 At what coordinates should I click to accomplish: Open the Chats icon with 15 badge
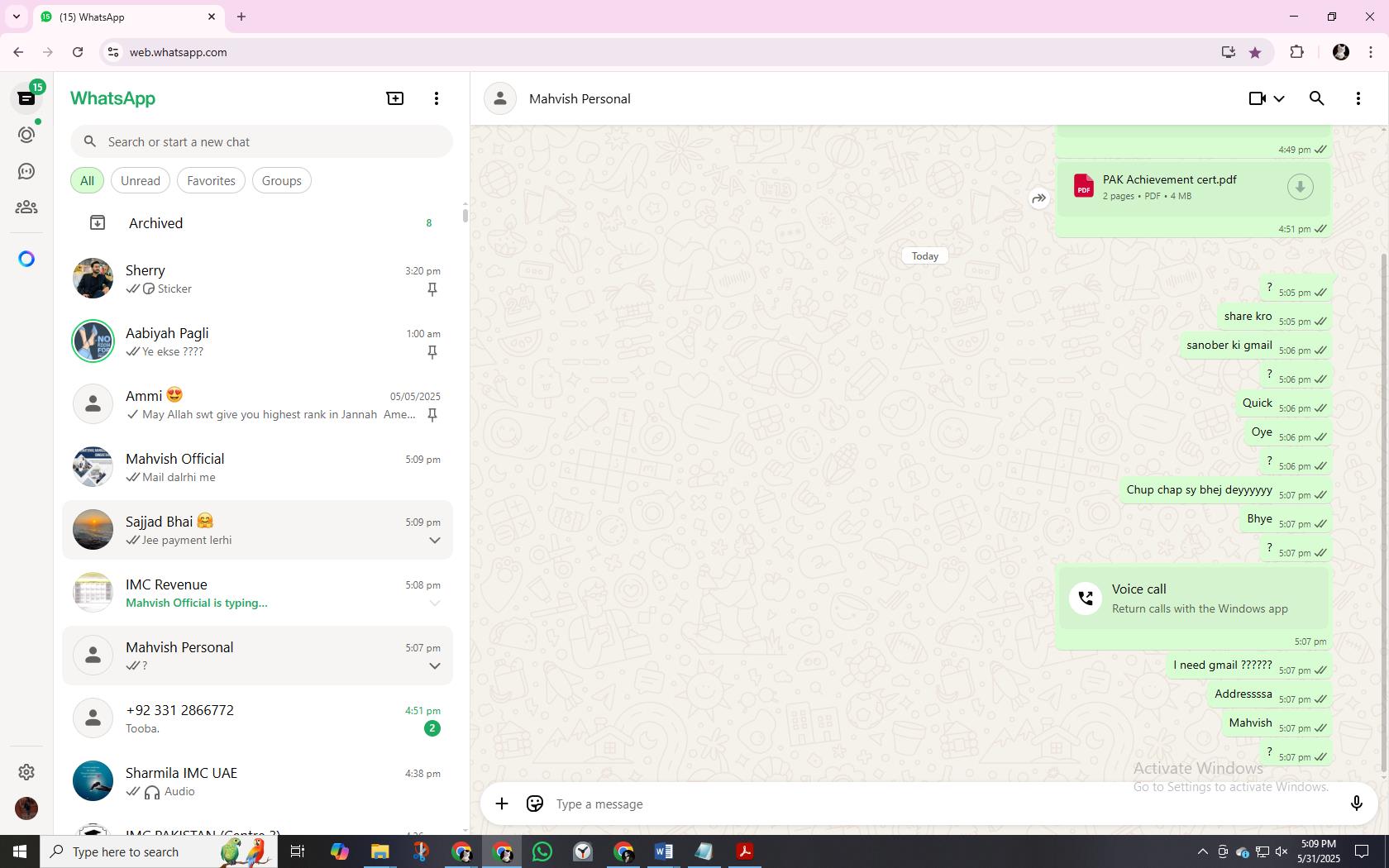click(x=26, y=98)
